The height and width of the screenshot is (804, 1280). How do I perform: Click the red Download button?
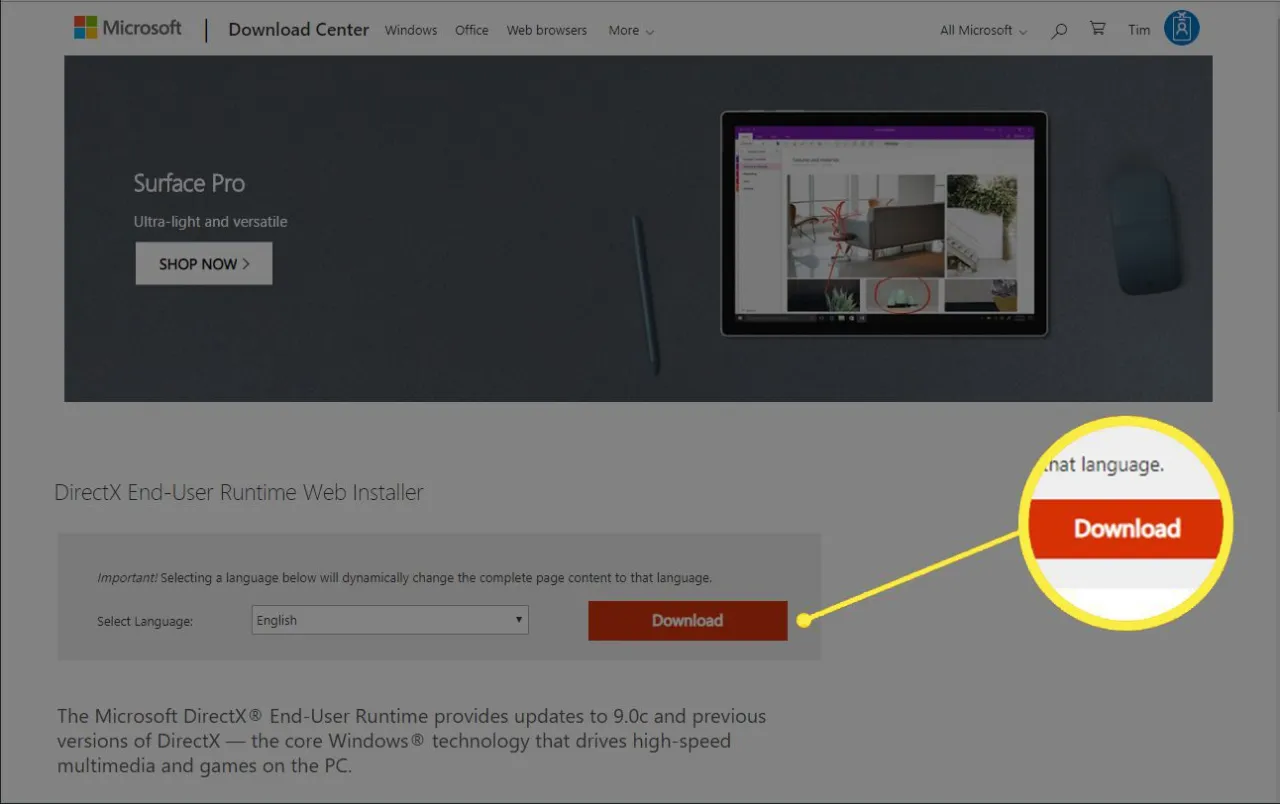coord(687,620)
